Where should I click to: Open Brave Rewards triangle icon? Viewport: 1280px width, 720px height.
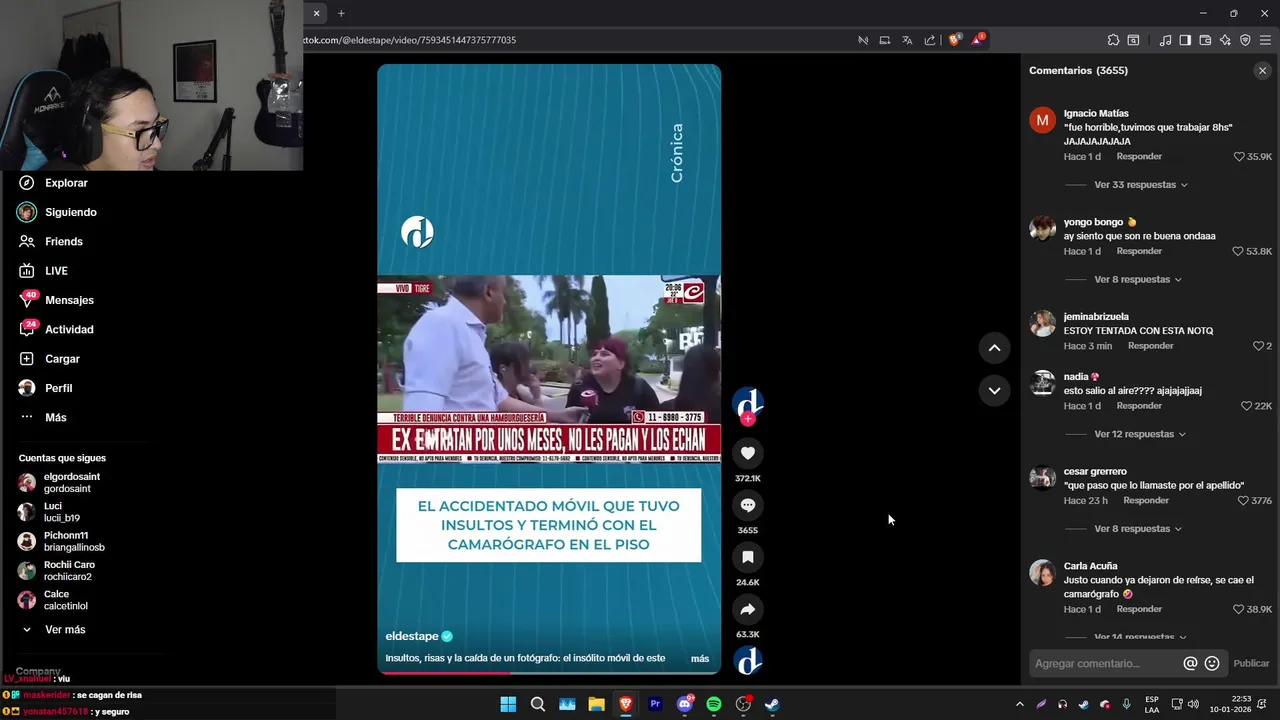tap(977, 40)
